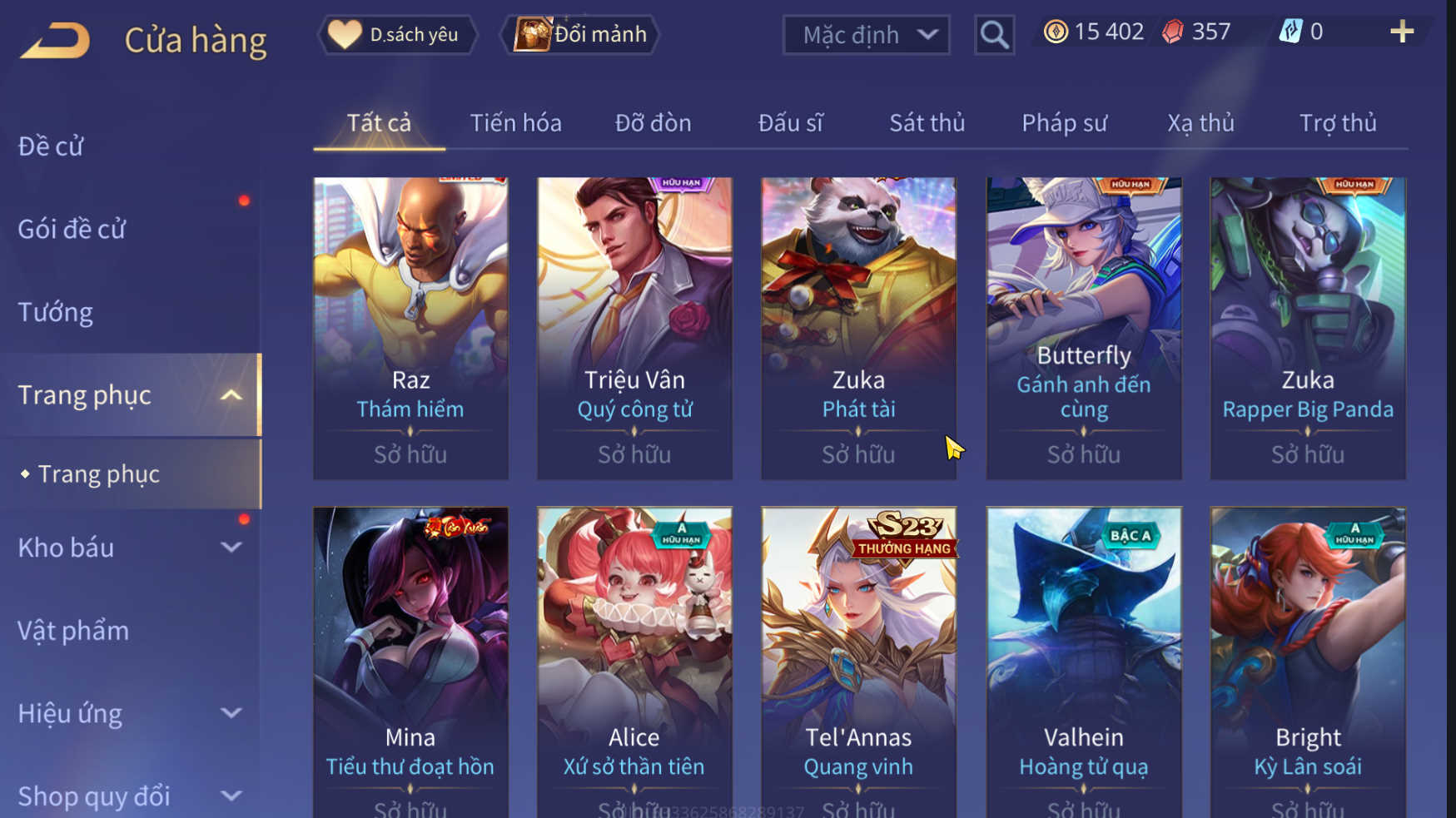Open the Mặc định sort dropdown
Viewport: 1456px width, 818px height.
pyautogui.click(x=866, y=35)
